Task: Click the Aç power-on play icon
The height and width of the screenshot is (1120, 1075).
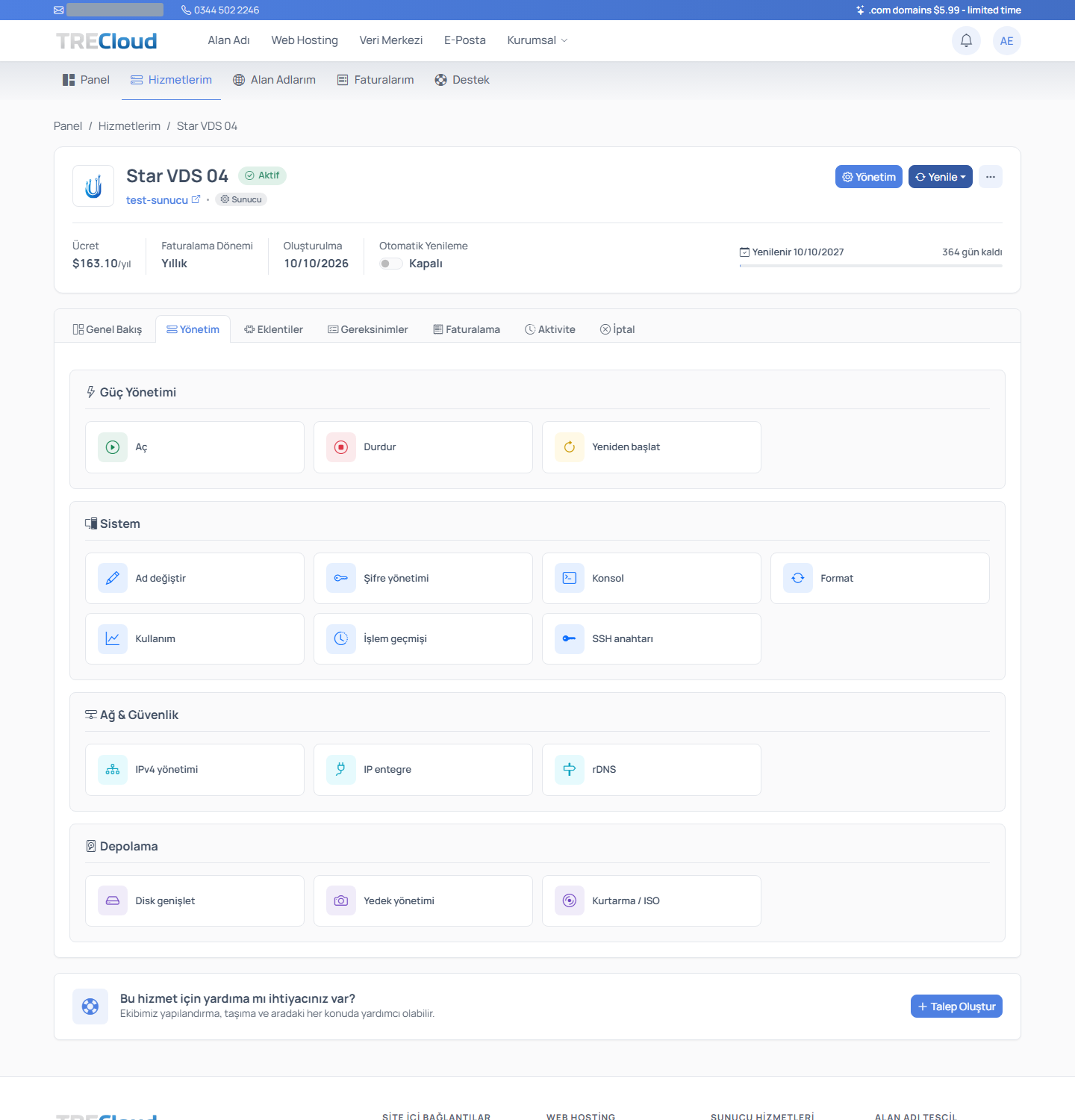Action: pos(113,447)
